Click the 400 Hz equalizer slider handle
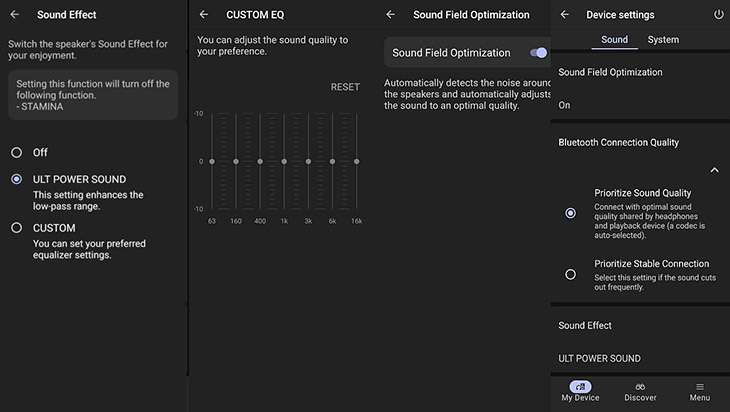Viewport: 730px width, 412px height. click(x=260, y=162)
